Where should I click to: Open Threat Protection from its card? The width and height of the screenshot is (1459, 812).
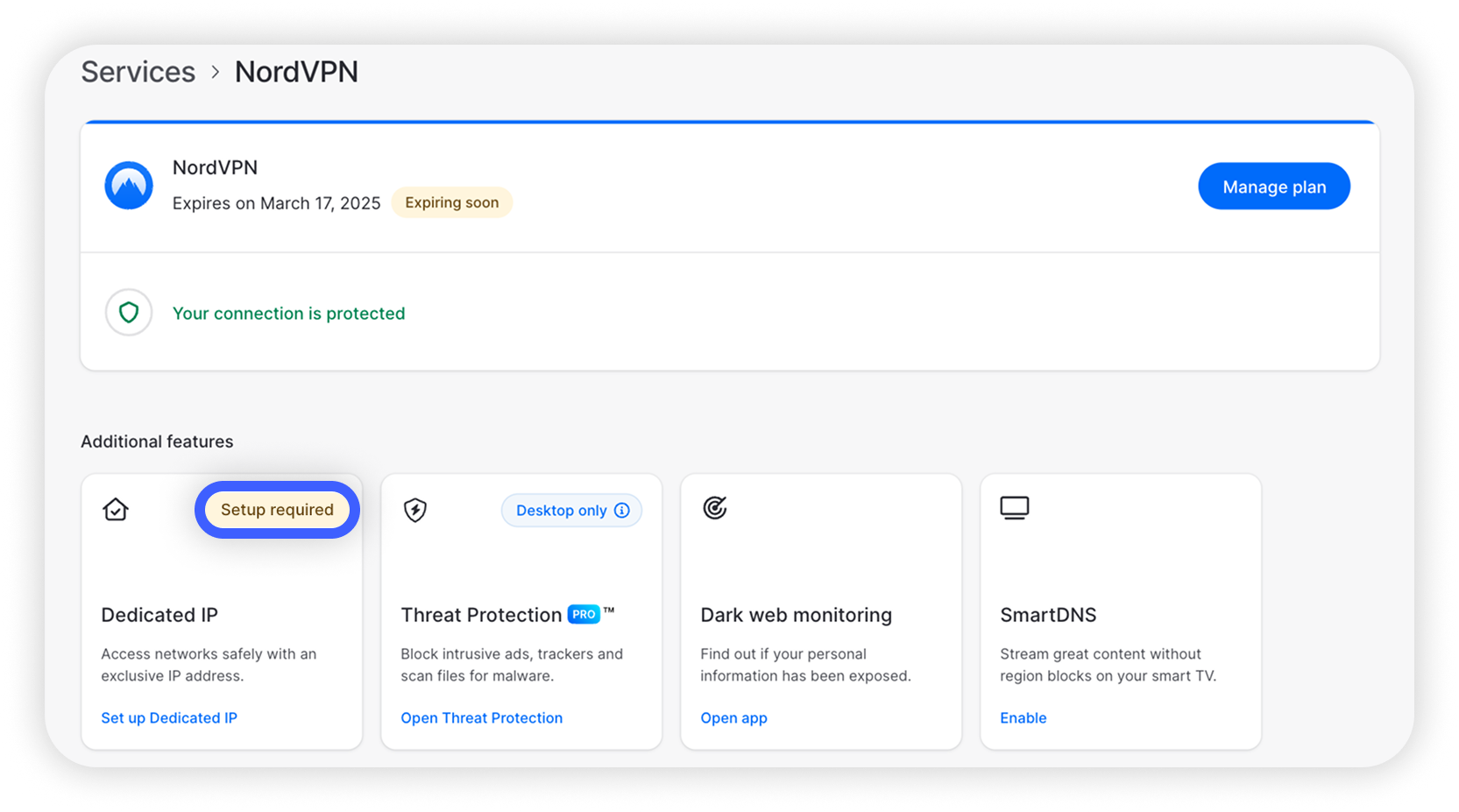click(481, 717)
